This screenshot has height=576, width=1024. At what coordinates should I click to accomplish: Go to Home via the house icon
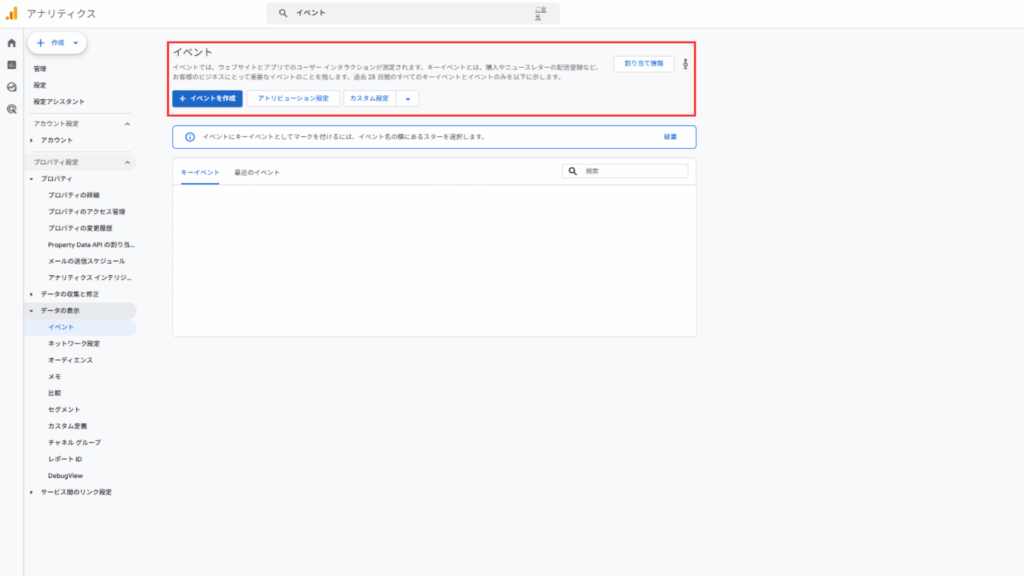(x=11, y=43)
